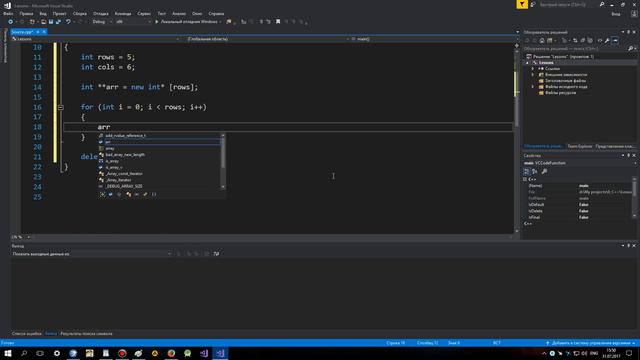Choose 'bad_array_new_length' autocomplete suggestion

tap(159, 155)
